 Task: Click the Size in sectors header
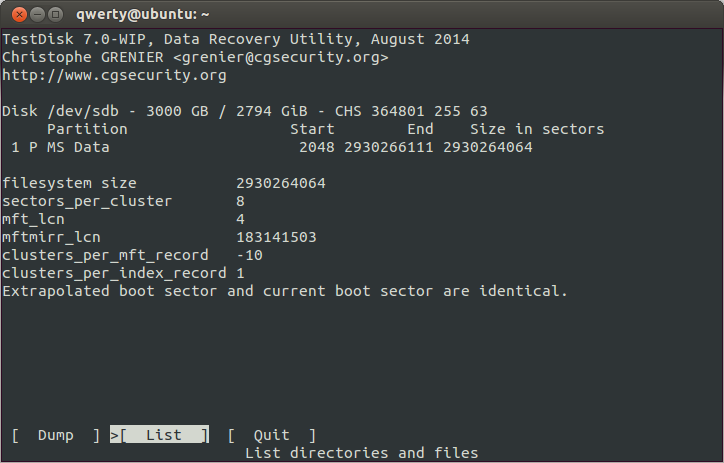[x=537, y=129]
